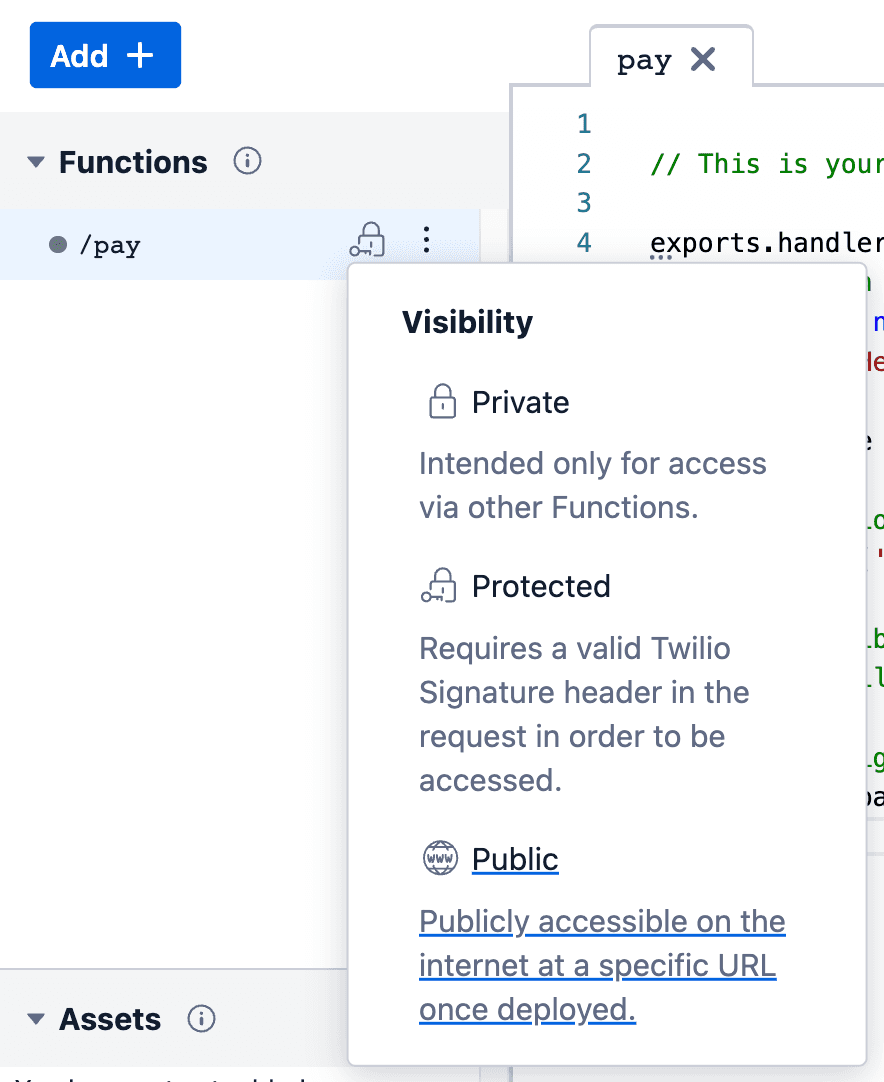
Task: Open the Assets section info tooltip
Action: (201, 1019)
